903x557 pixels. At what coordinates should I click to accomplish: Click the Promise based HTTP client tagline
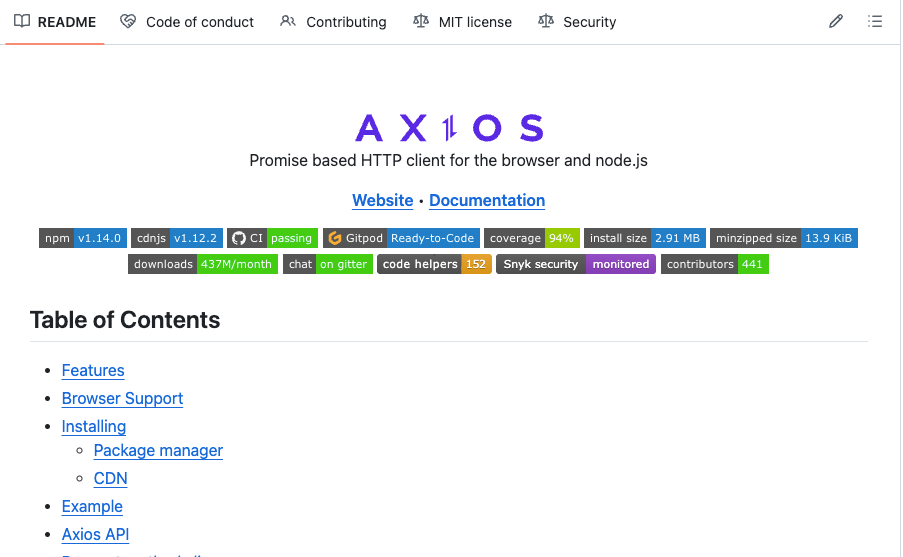click(x=449, y=161)
